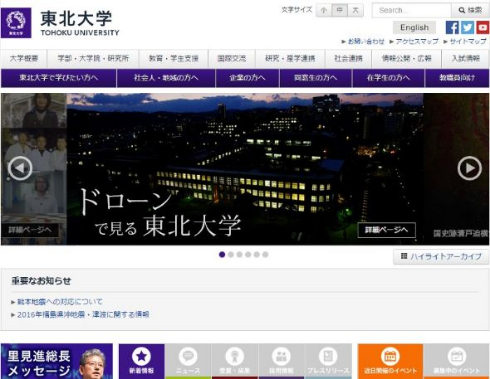Open the Twitter page icon
490x379 pixels.
[x=467, y=27]
